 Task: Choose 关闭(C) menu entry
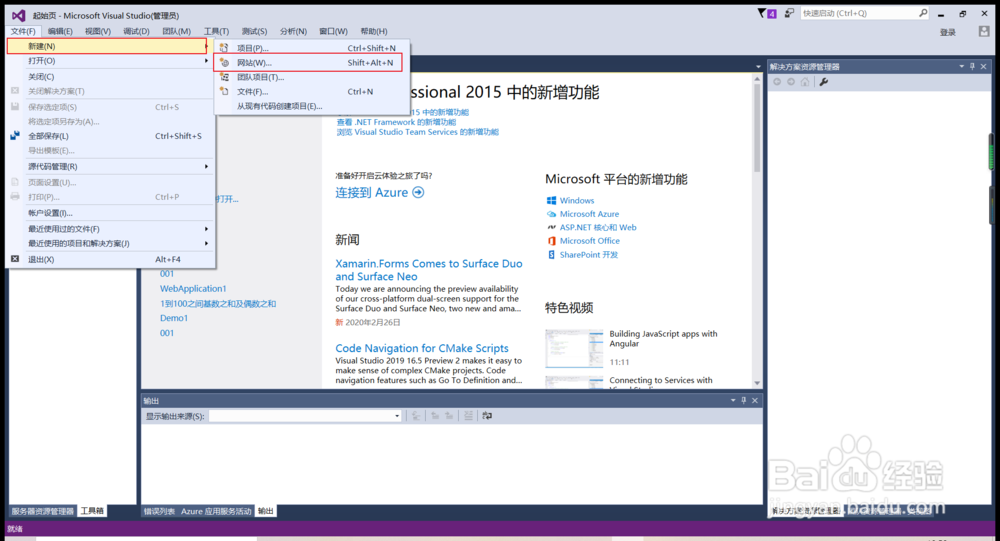pos(111,77)
